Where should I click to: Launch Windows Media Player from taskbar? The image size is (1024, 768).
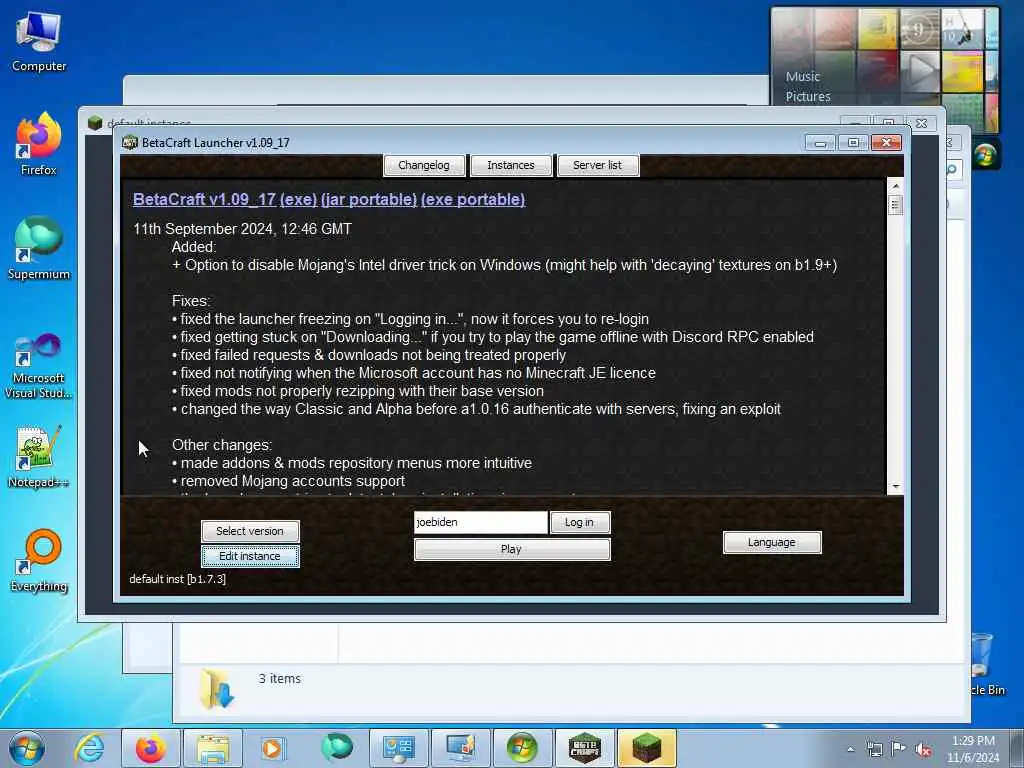(273, 748)
